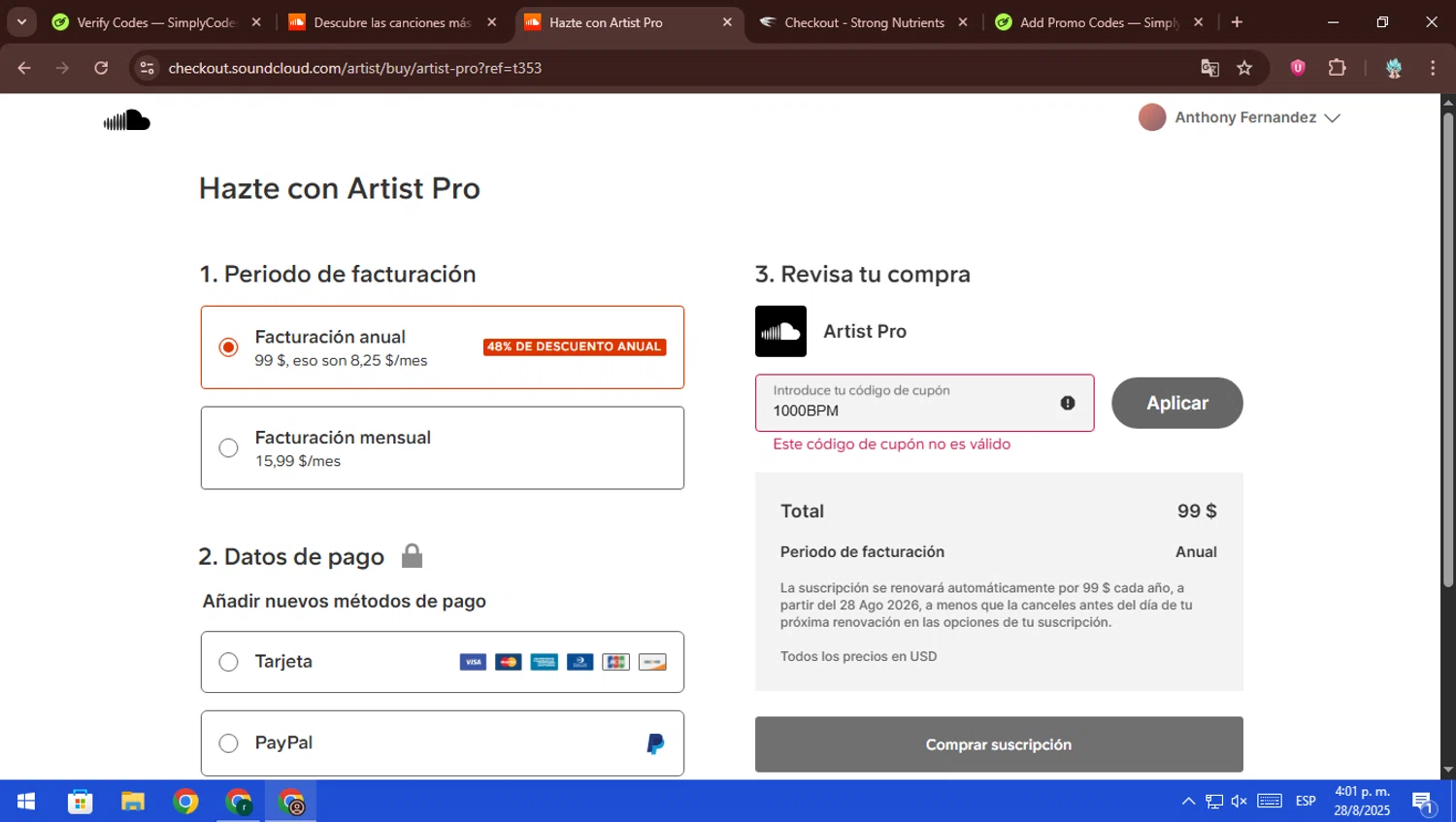Viewport: 1456px width, 822px height.
Task: Open the notification center icon
Action: [1424, 802]
